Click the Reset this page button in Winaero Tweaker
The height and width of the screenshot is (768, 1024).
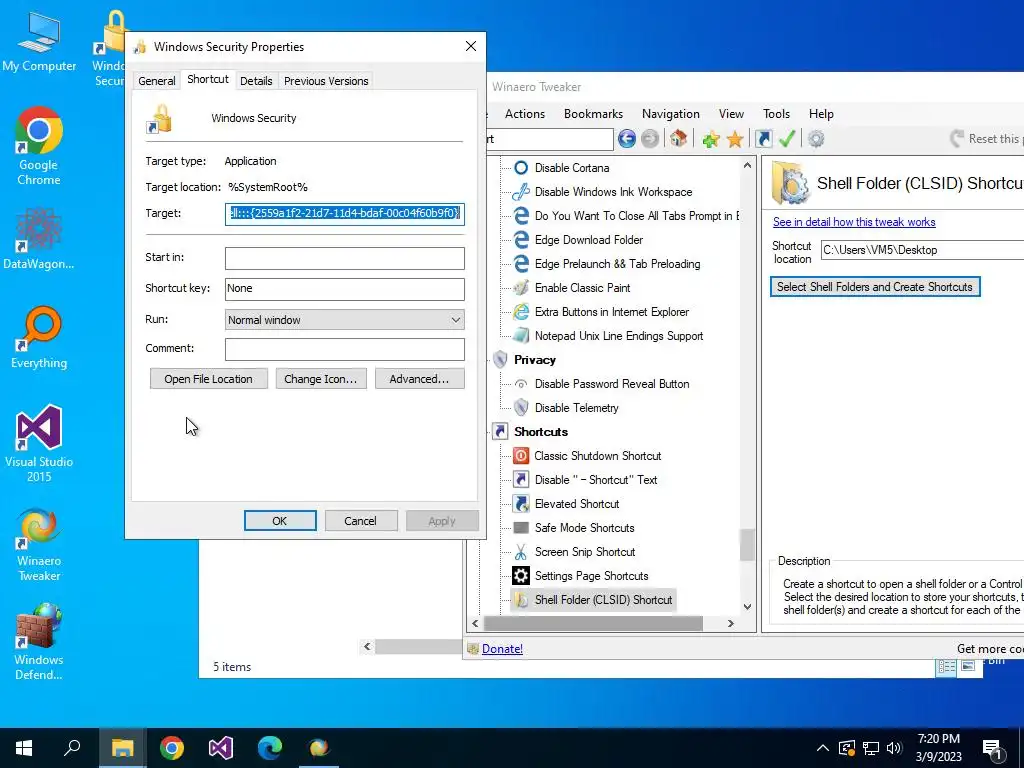(986, 138)
